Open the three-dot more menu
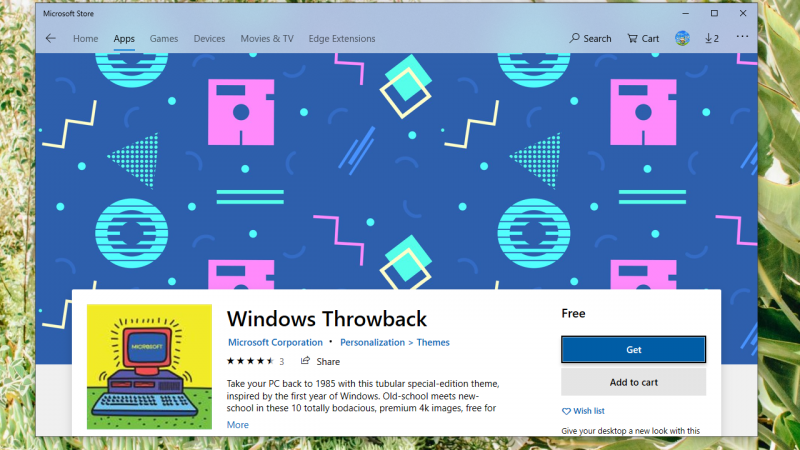This screenshot has height=450, width=800. tap(742, 36)
